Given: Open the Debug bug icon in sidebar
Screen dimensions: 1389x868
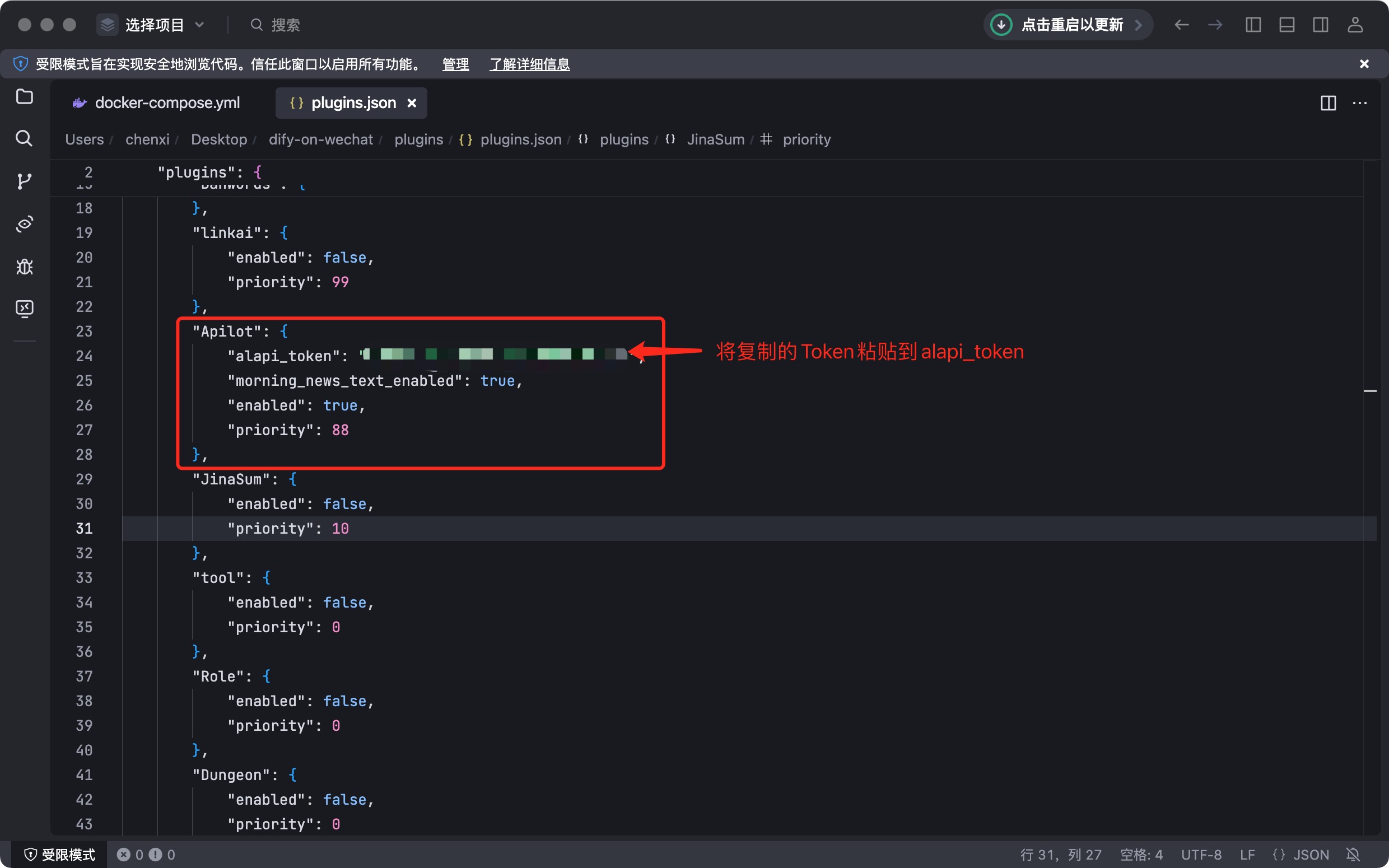Looking at the screenshot, I should pyautogui.click(x=24, y=267).
